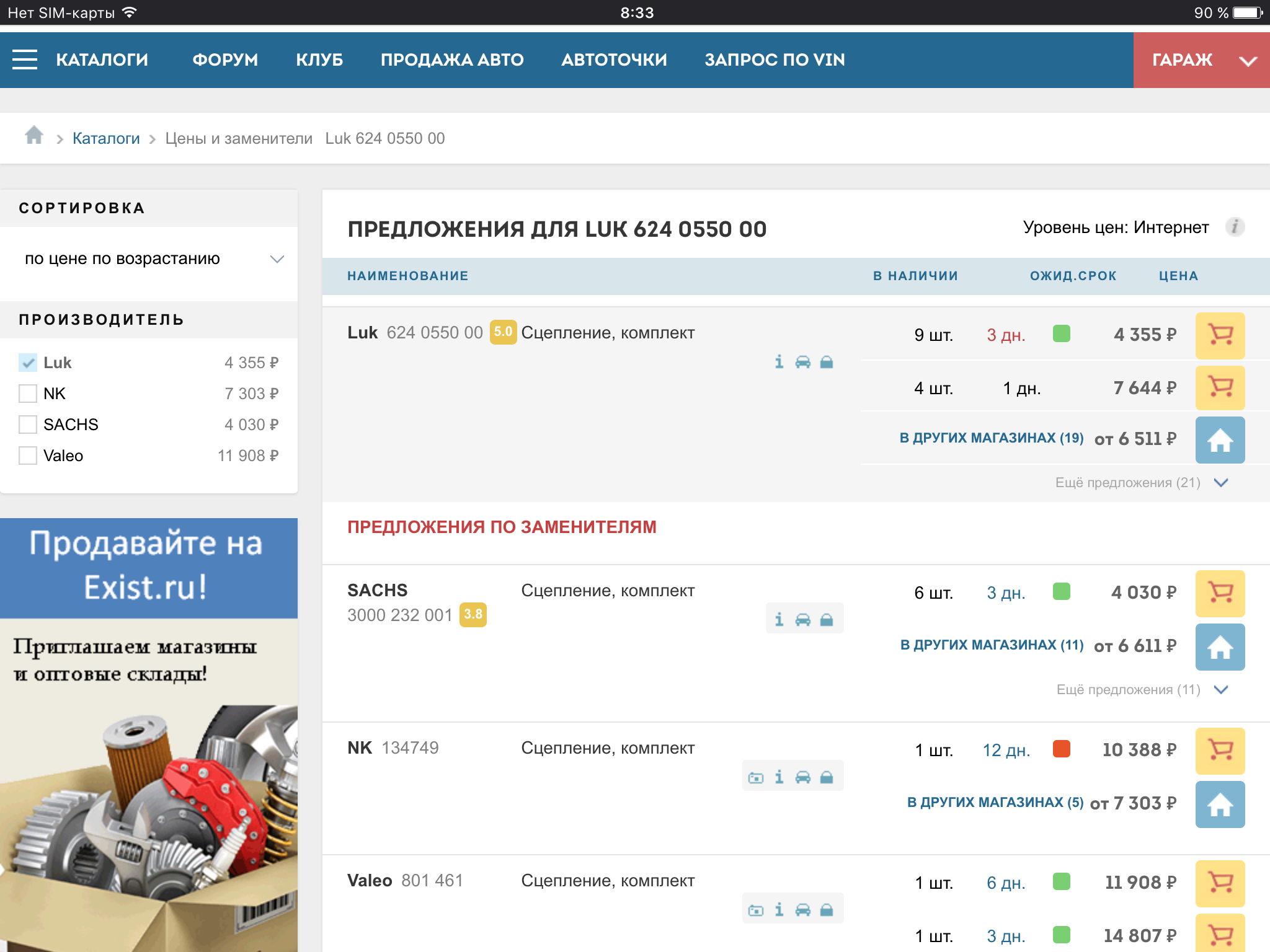Image resolution: width=1270 pixels, height=952 pixels.
Task: Uncheck the Luk manufacturer filter
Action: point(28,363)
